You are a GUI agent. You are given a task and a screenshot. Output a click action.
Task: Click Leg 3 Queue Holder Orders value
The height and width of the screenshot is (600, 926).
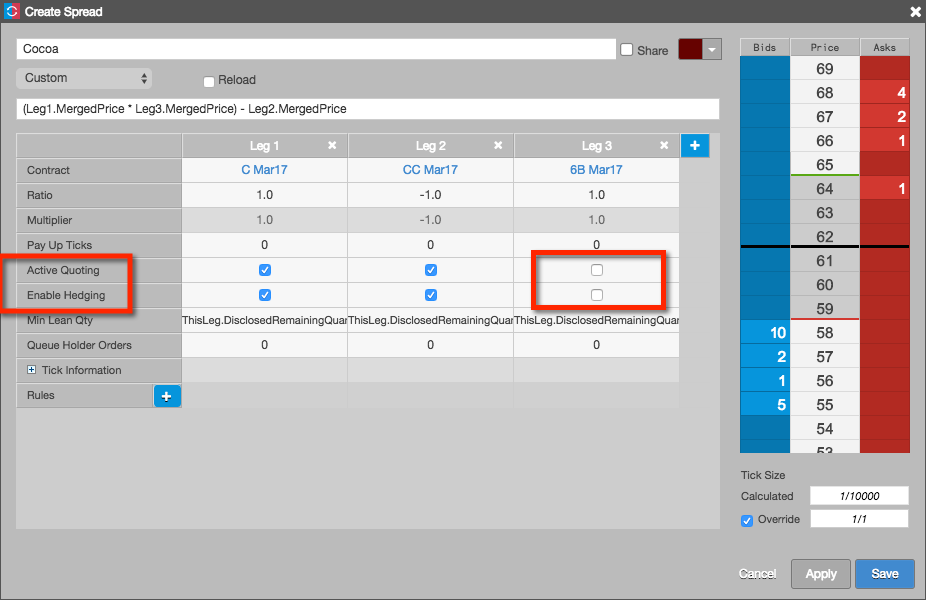pos(596,345)
